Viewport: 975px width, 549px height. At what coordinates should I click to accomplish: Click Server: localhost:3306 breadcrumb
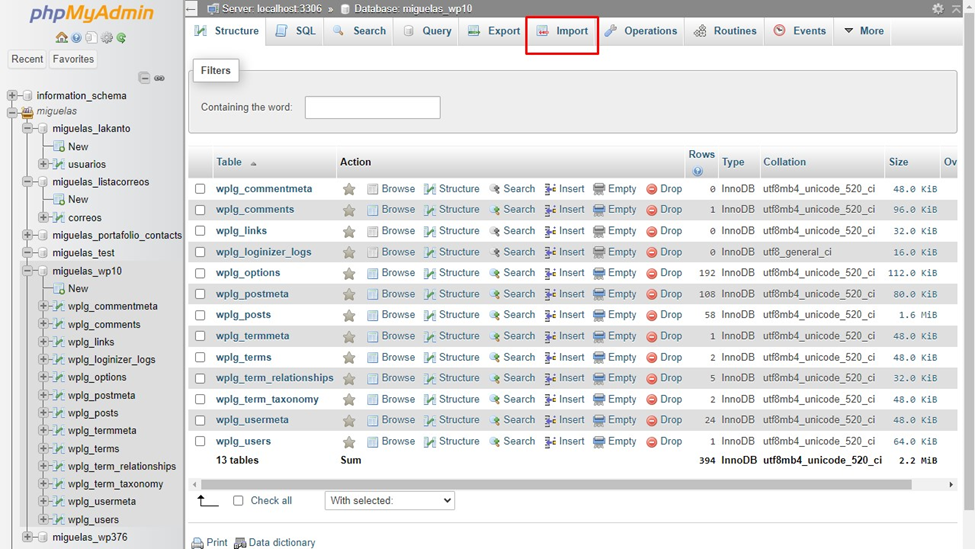coord(272,9)
